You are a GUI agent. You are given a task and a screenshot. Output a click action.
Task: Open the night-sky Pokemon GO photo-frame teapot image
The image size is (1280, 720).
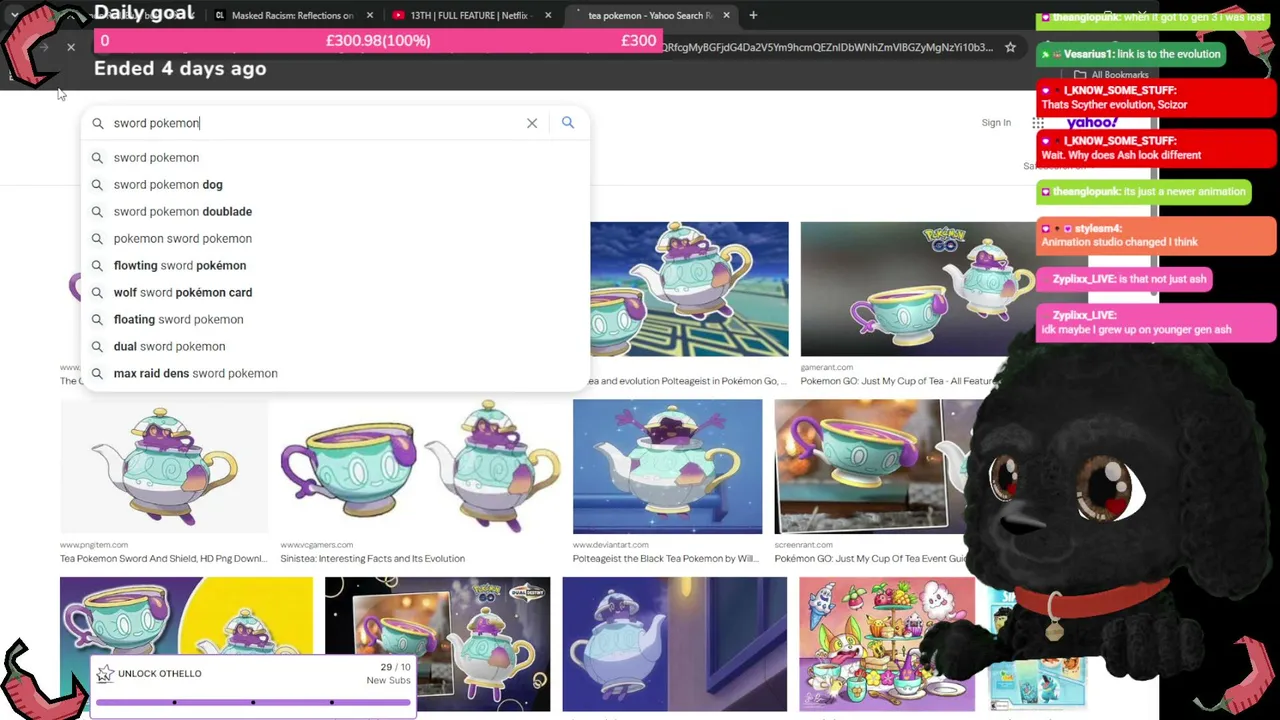click(437, 644)
